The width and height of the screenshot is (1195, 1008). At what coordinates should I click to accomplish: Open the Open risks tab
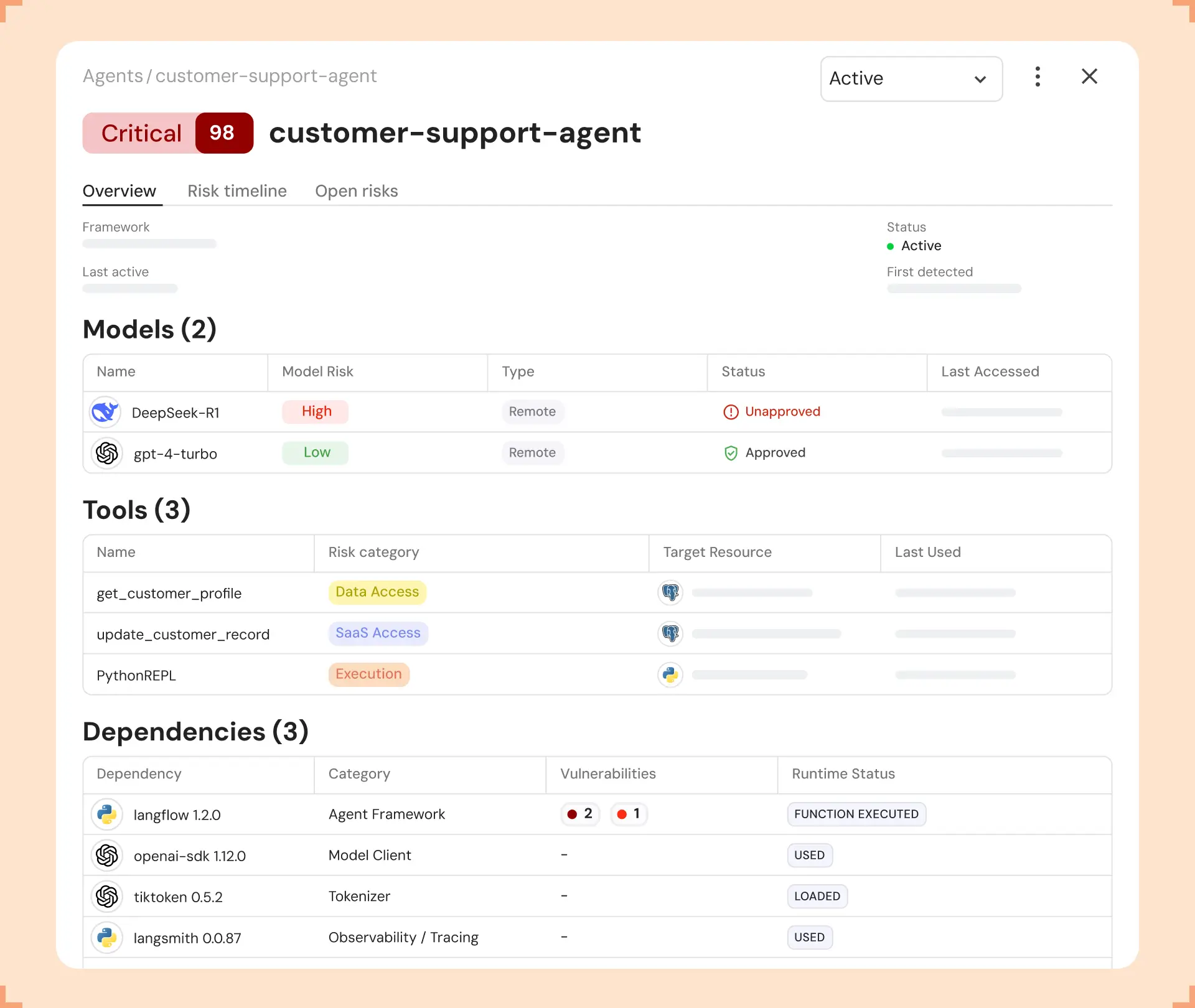(x=356, y=191)
